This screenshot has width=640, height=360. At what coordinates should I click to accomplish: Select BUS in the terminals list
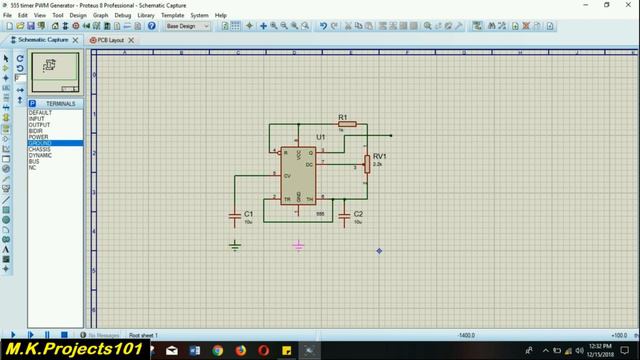click(56, 162)
